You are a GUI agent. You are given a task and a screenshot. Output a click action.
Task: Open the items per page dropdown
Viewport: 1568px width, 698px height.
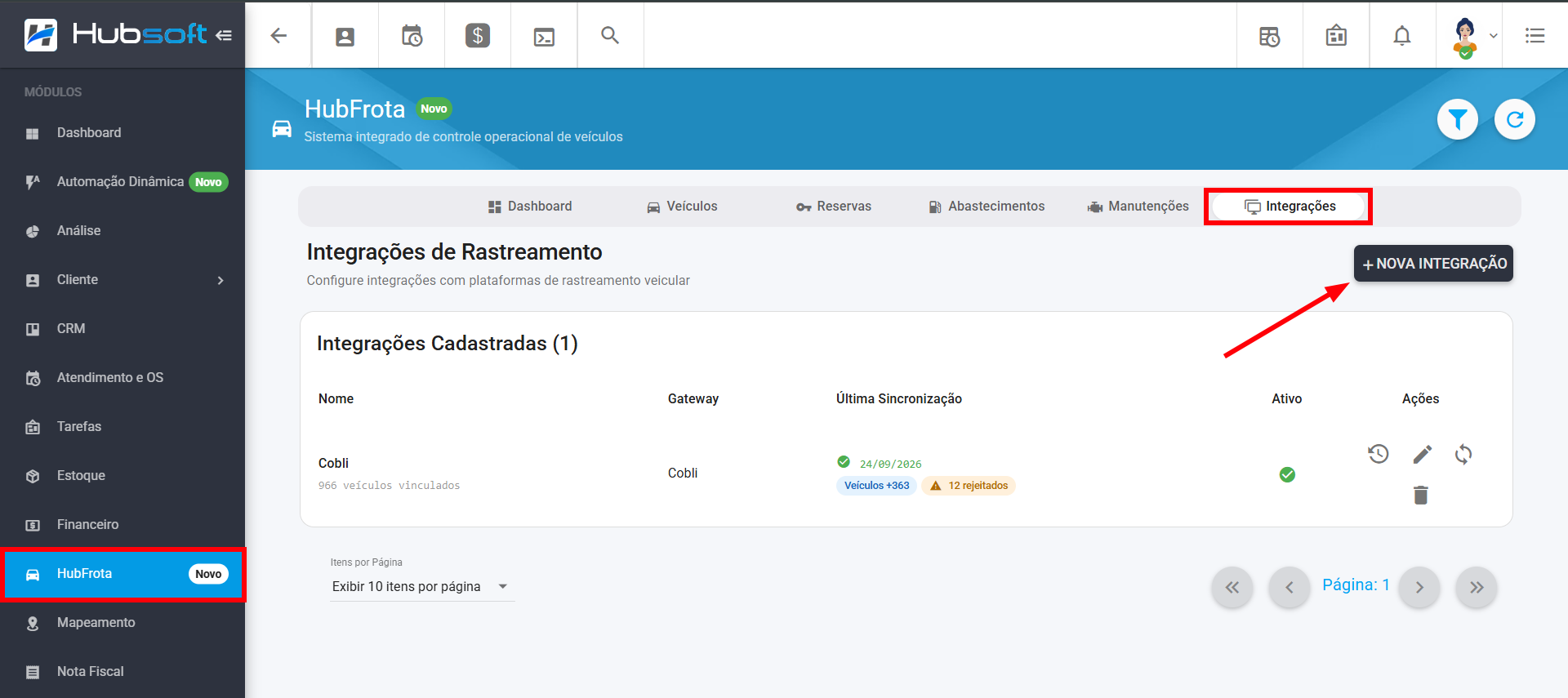pyautogui.click(x=422, y=587)
